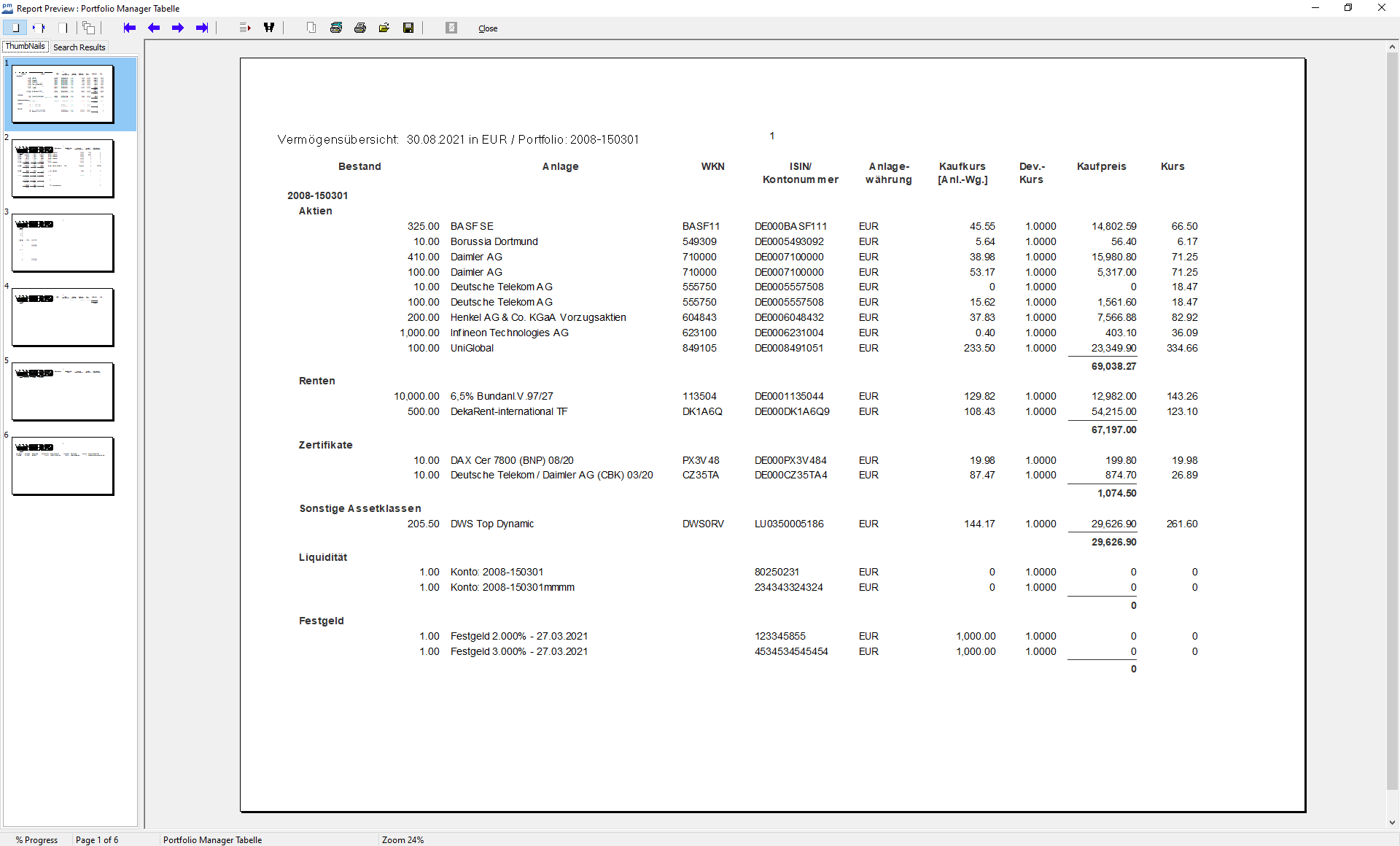Click the copy page icon

pyautogui.click(x=311, y=28)
